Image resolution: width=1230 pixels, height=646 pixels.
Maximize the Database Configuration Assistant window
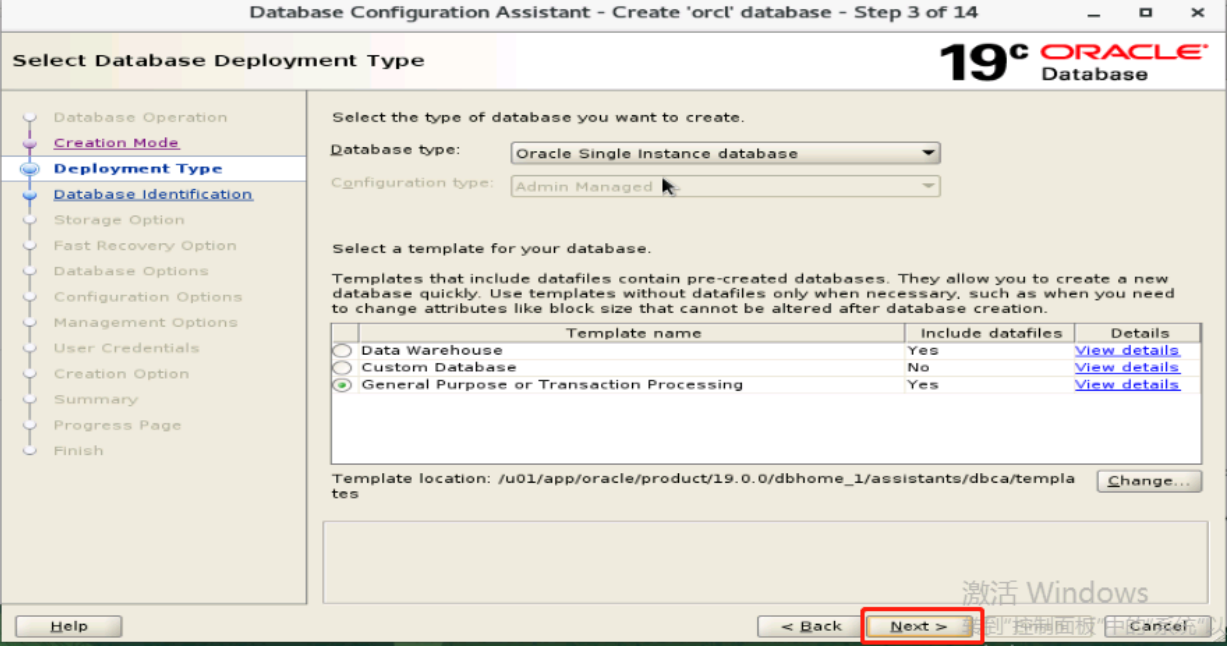point(1147,12)
